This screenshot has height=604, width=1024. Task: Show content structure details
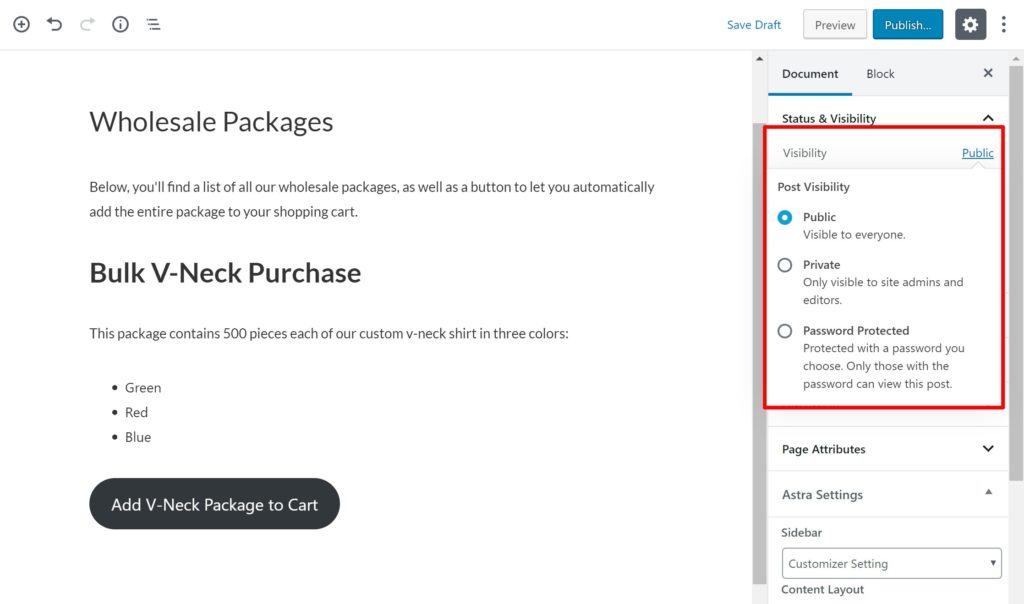pyautogui.click(x=120, y=24)
